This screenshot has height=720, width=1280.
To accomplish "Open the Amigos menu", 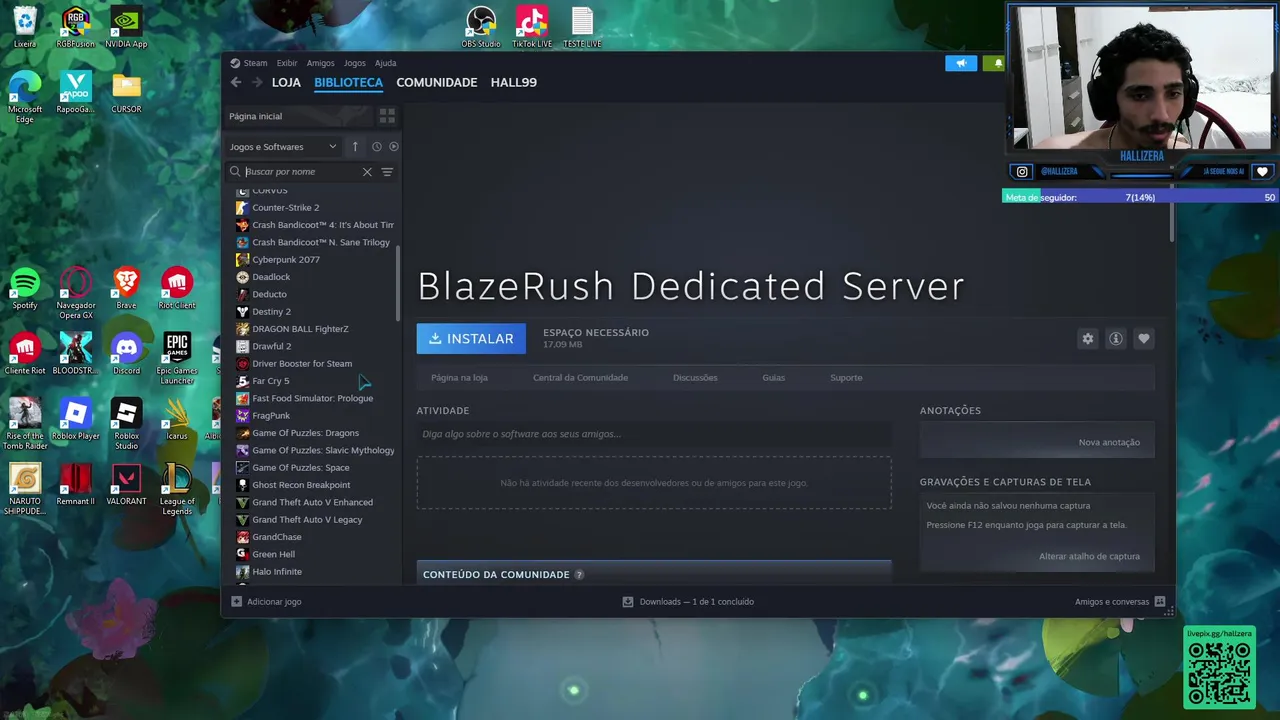I will 320,63.
